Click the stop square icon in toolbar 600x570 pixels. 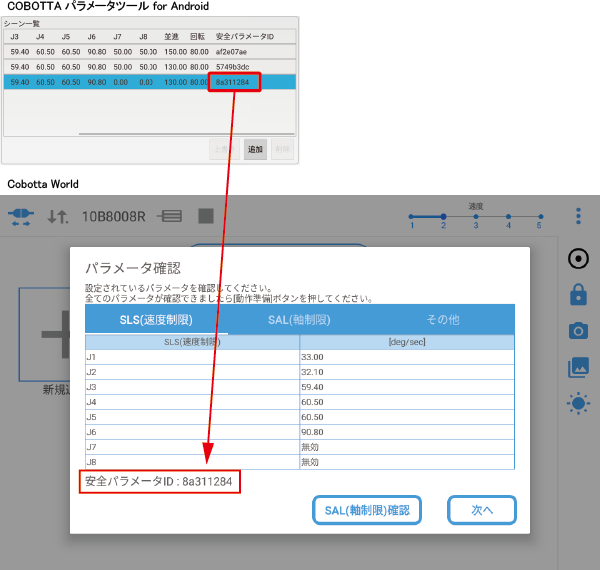(x=205, y=216)
